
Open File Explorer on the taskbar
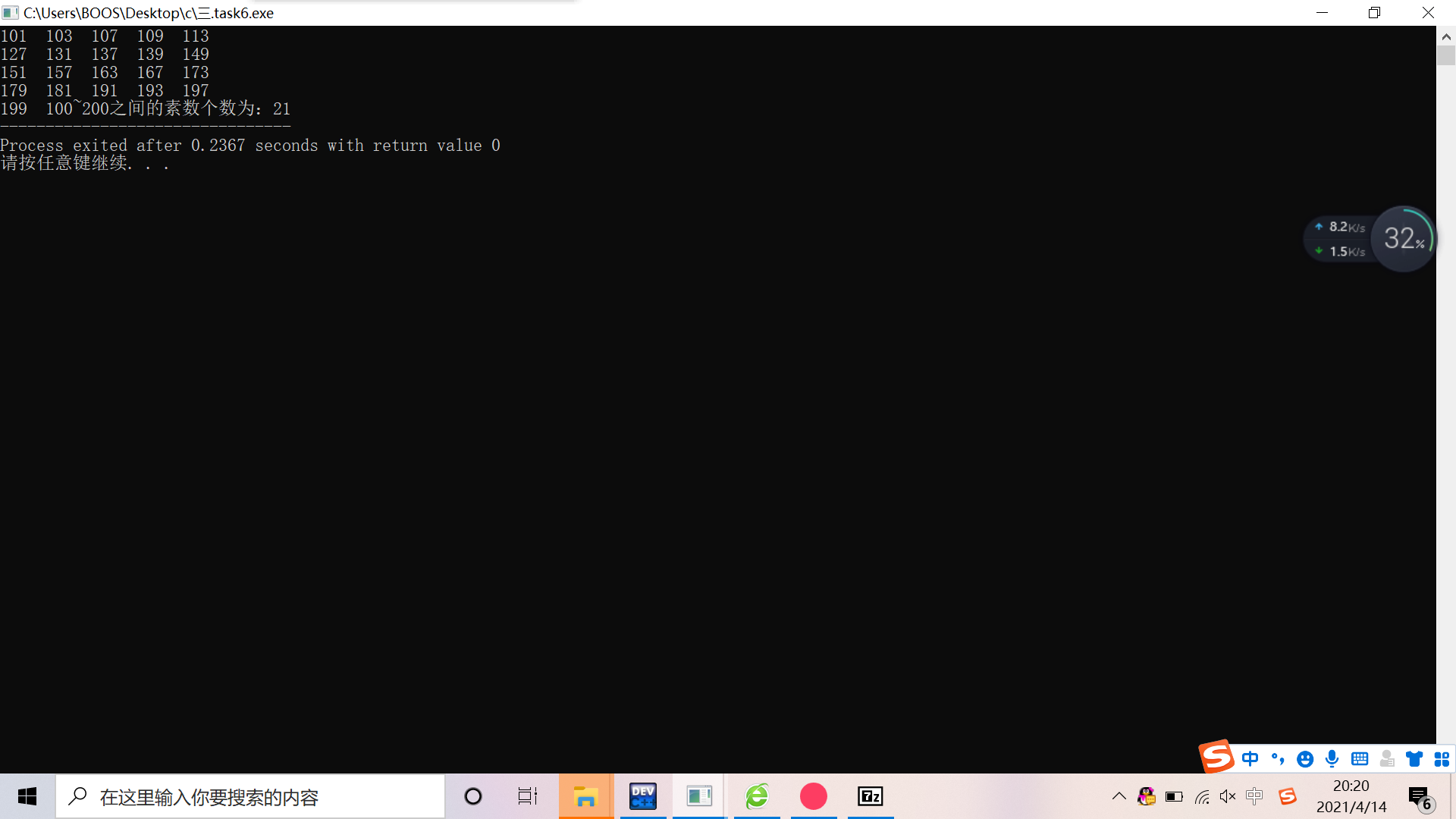585,796
